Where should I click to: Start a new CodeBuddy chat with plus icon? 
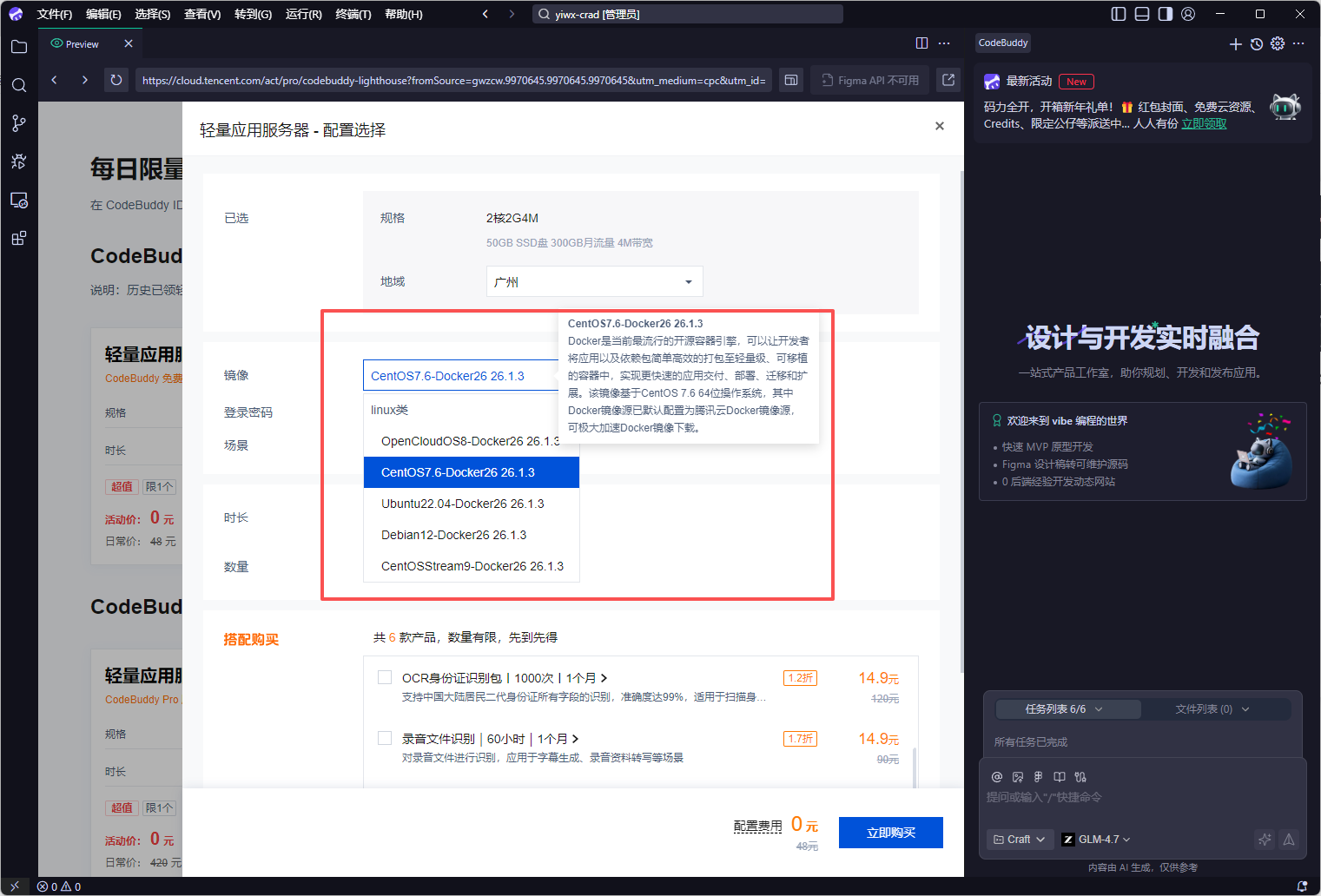click(1235, 43)
